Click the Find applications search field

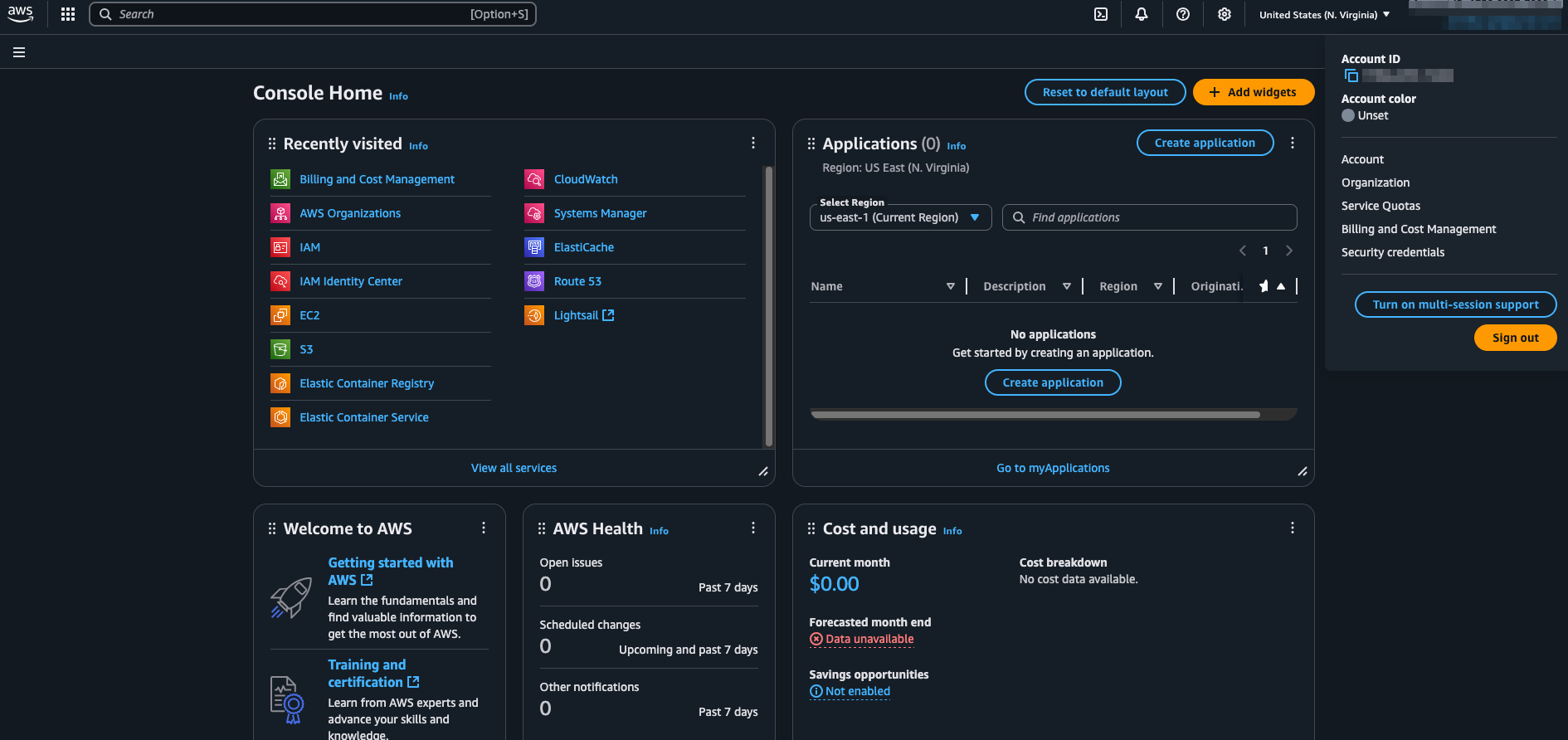pos(1149,217)
